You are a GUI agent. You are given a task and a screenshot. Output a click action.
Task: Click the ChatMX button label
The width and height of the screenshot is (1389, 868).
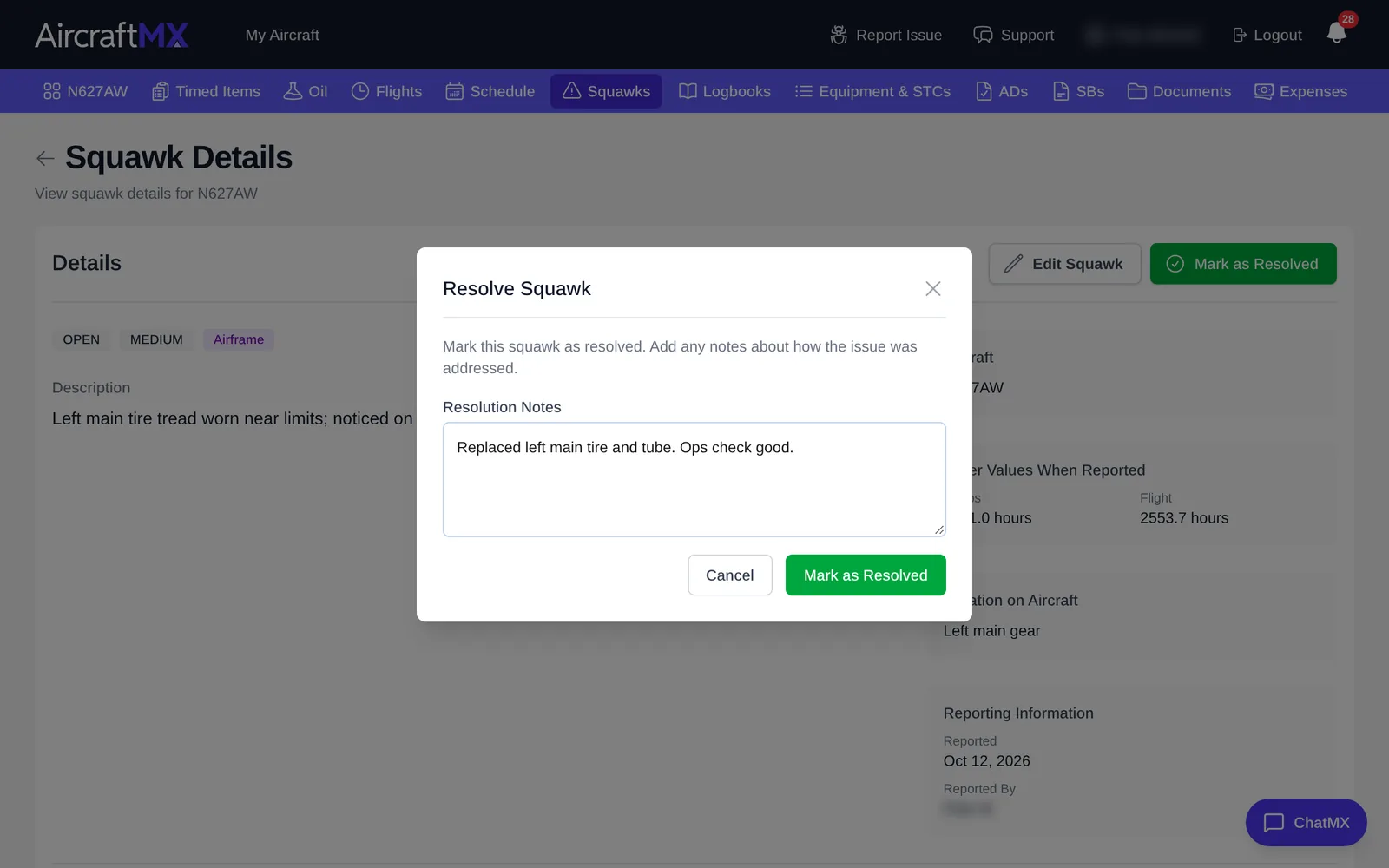pos(1321,822)
